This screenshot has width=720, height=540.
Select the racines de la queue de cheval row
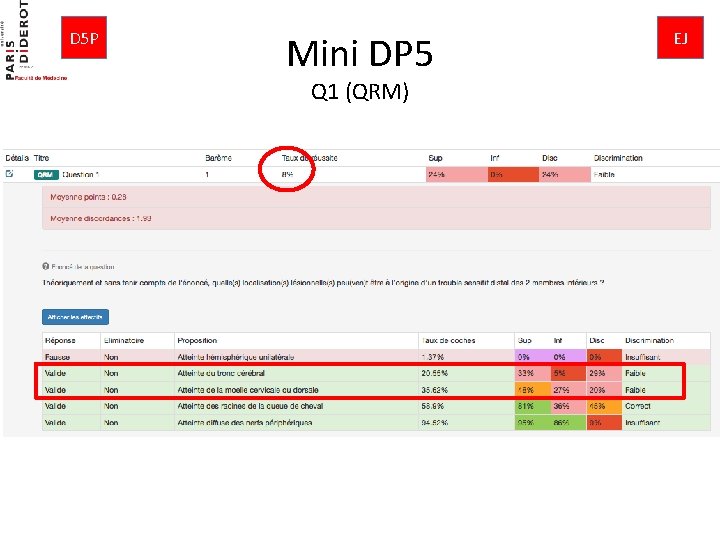coord(376,406)
